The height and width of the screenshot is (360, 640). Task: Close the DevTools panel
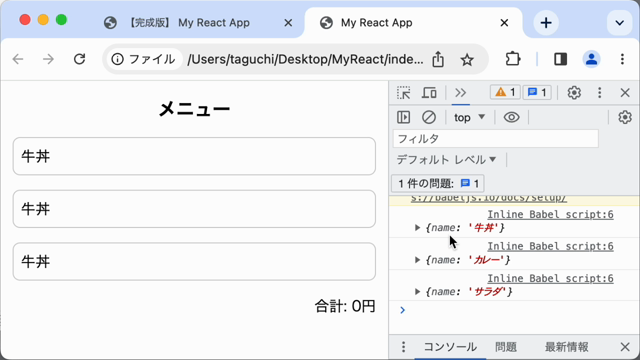pyautogui.click(x=625, y=93)
